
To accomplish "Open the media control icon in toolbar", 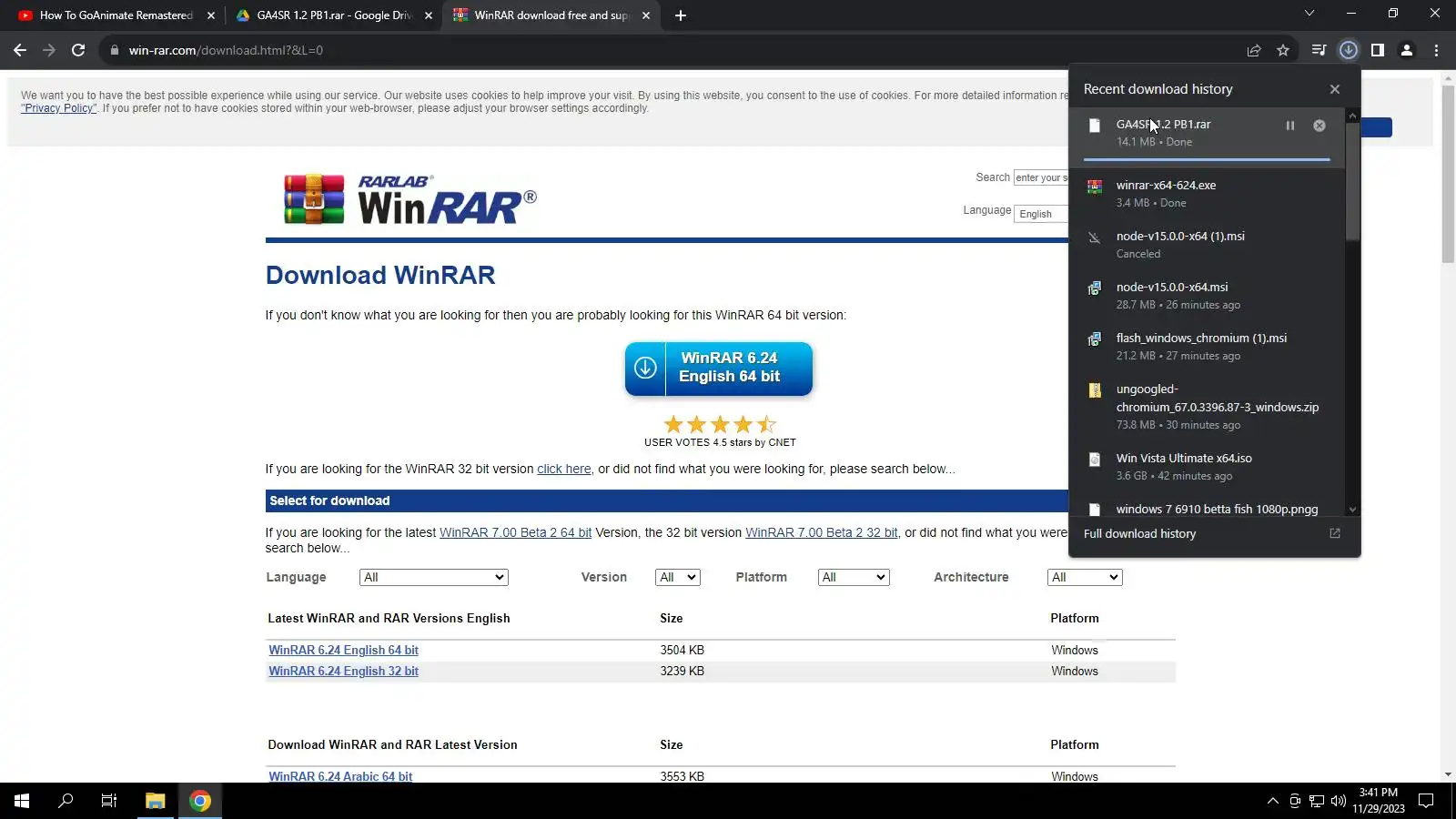I will [1319, 50].
